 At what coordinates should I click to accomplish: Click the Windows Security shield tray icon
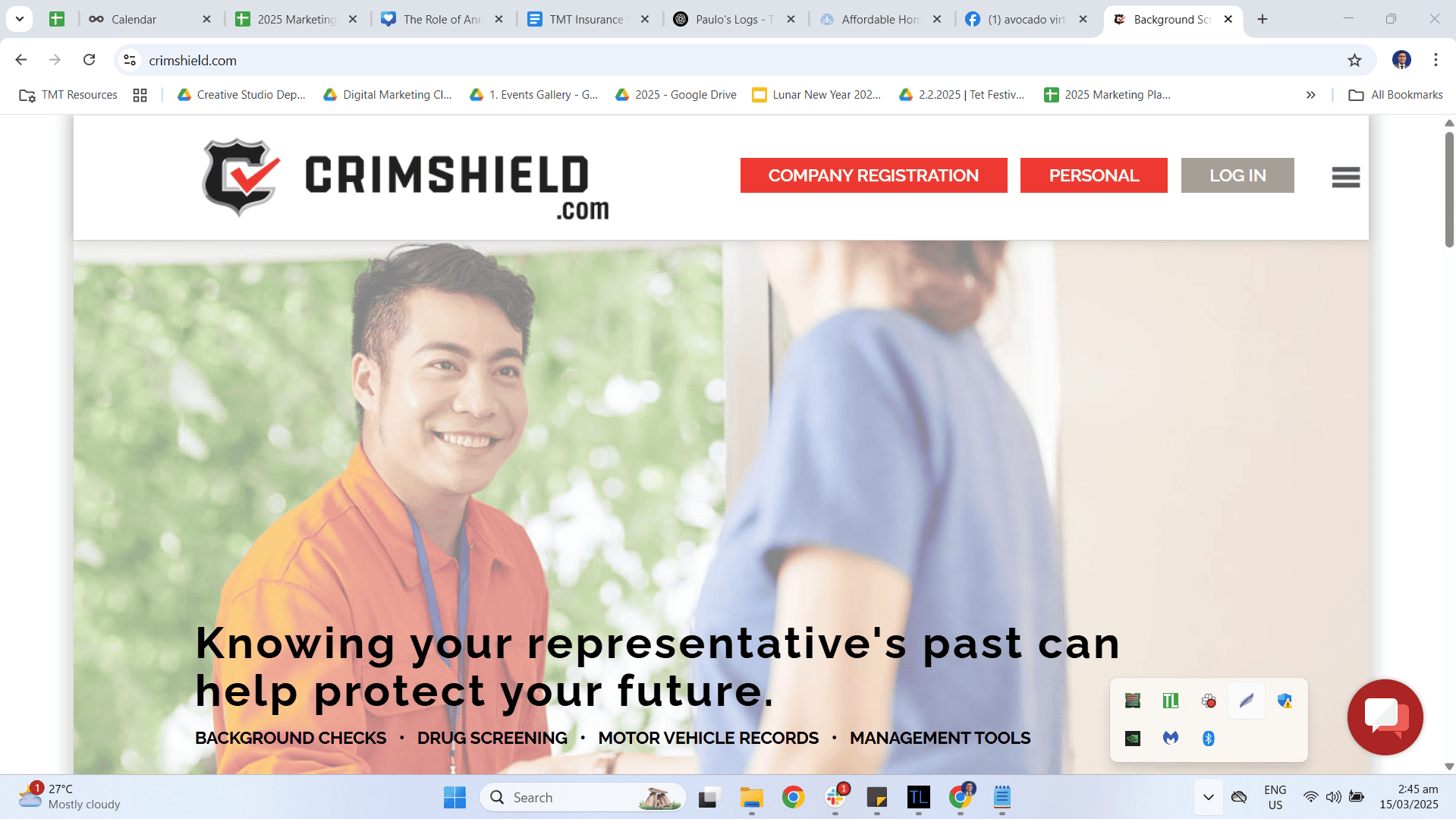(x=1284, y=701)
